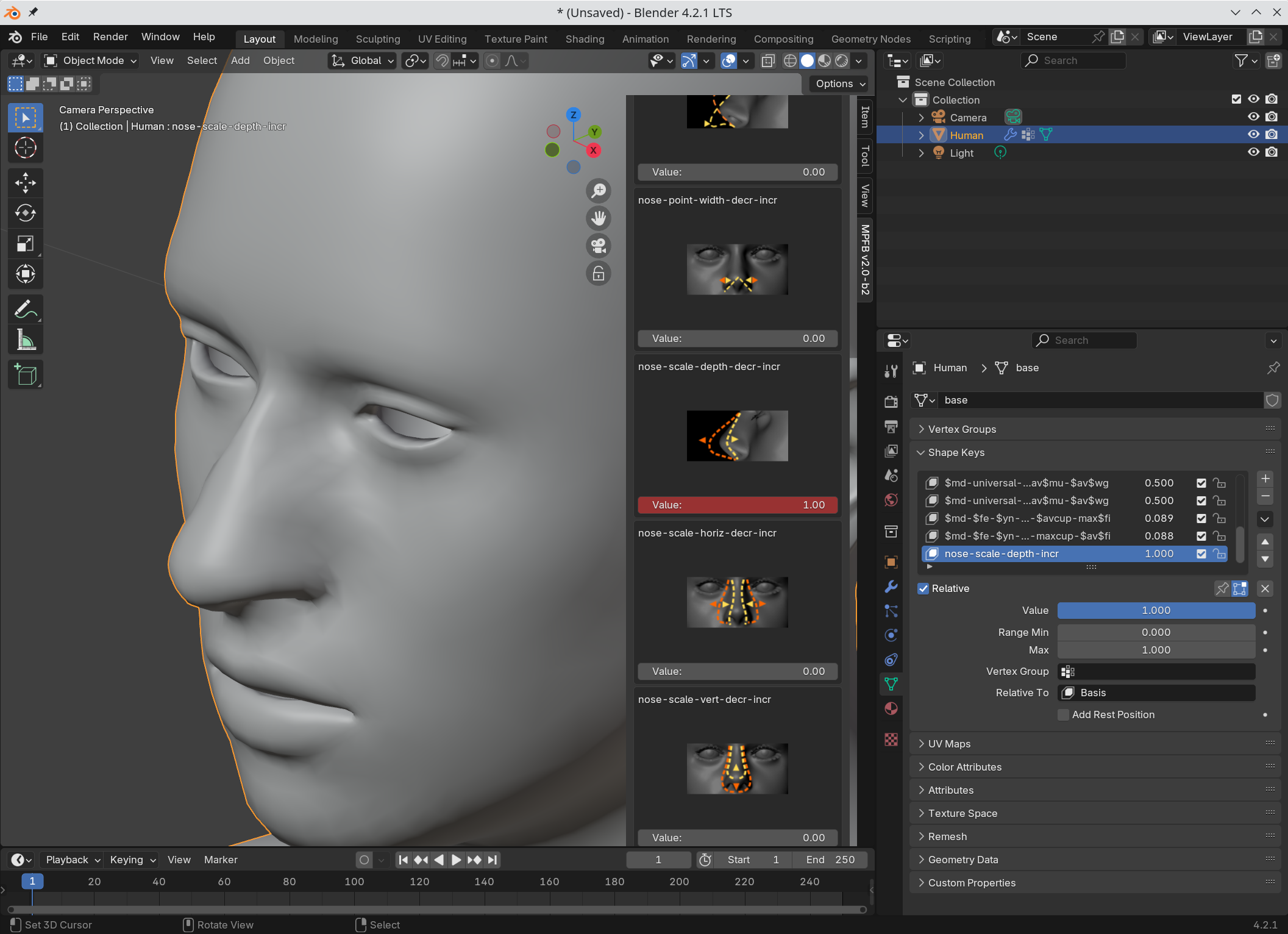This screenshot has height=934, width=1288.
Task: Switch to rendered viewport shading
Action: pyautogui.click(x=842, y=60)
